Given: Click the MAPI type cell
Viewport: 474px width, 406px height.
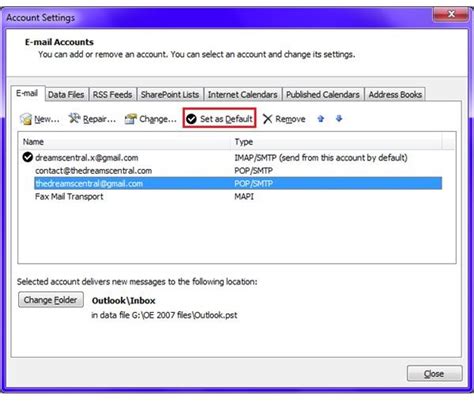Looking at the screenshot, I should click(244, 197).
